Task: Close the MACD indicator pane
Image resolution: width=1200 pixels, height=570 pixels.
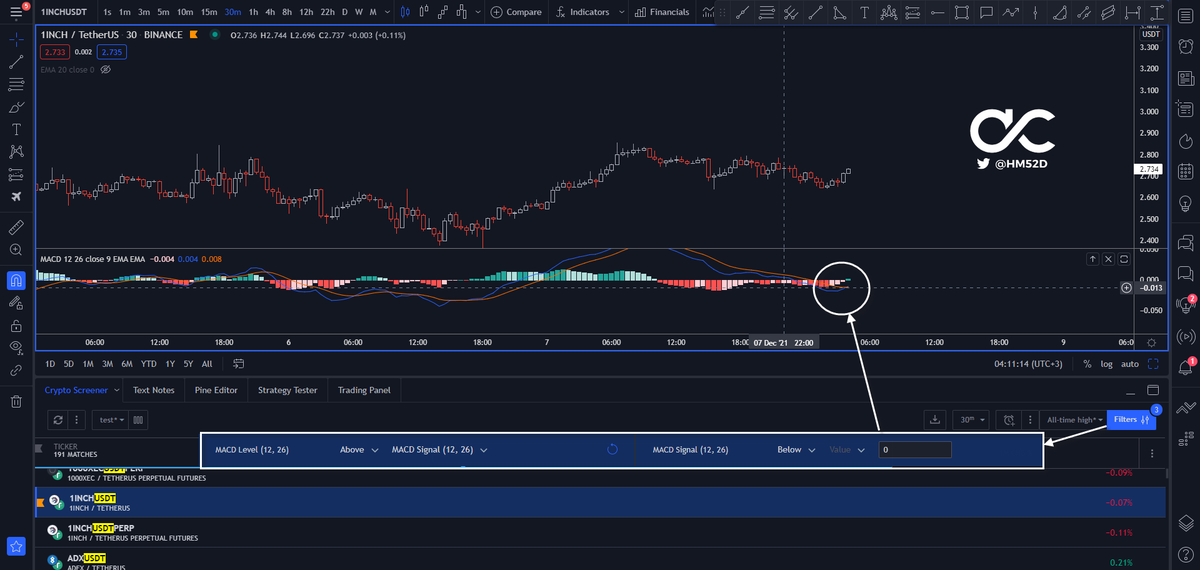Action: click(x=1108, y=259)
